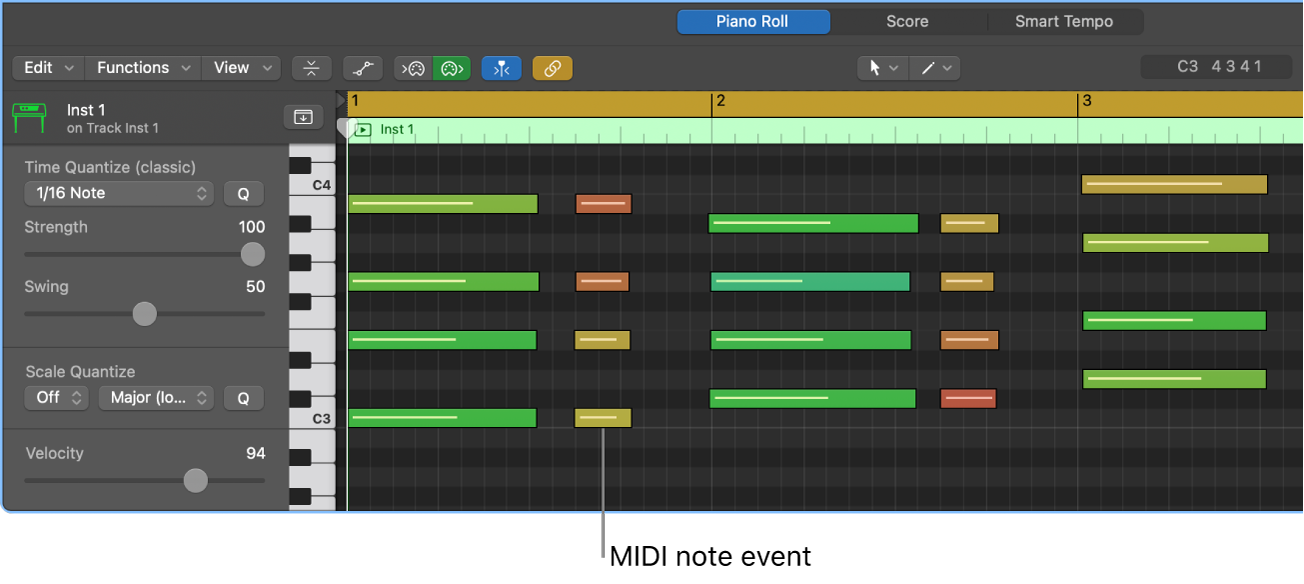1304x584 pixels.
Task: Click the on Track Inst 1 label
Action: pos(113,128)
